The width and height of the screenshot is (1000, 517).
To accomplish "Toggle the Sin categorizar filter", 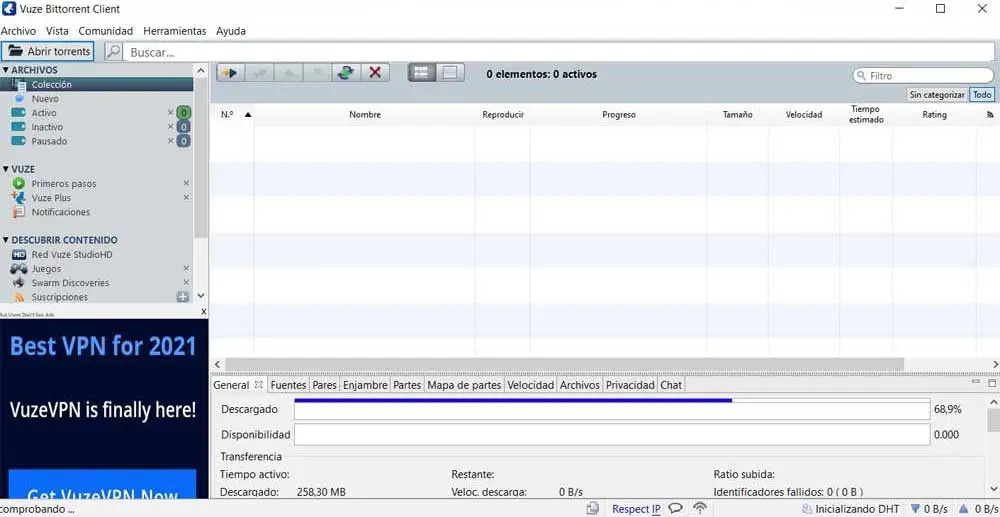I will 937,95.
